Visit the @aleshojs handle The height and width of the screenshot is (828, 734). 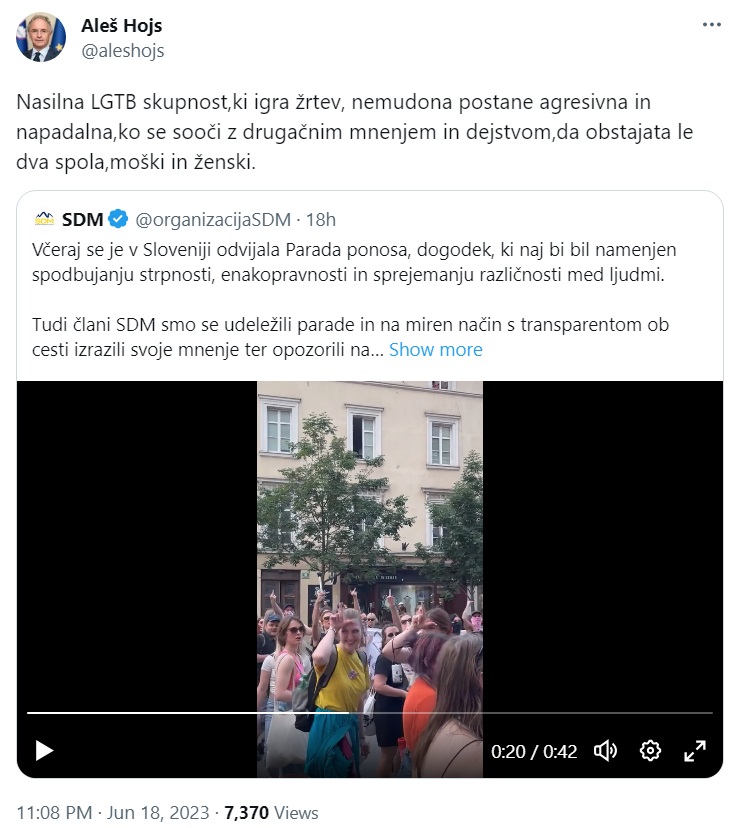(123, 51)
